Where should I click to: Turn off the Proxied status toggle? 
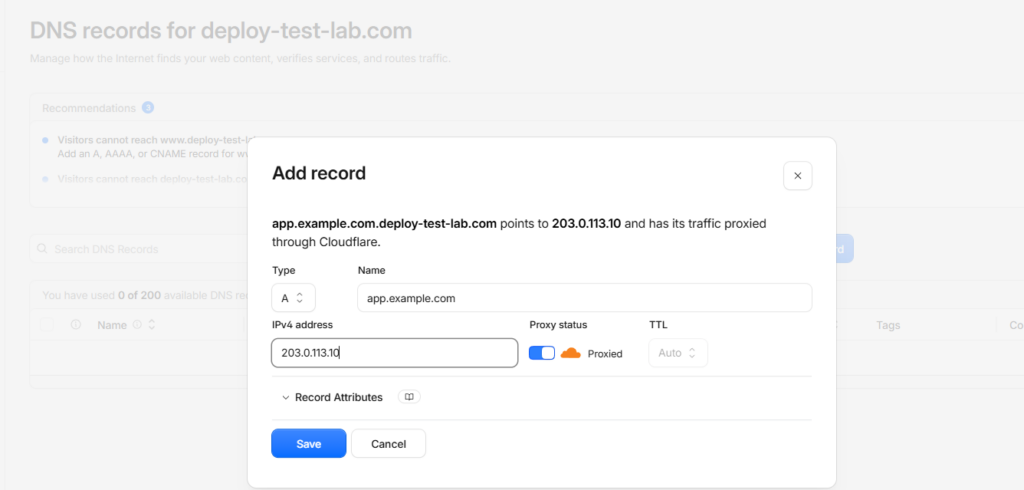tap(541, 353)
